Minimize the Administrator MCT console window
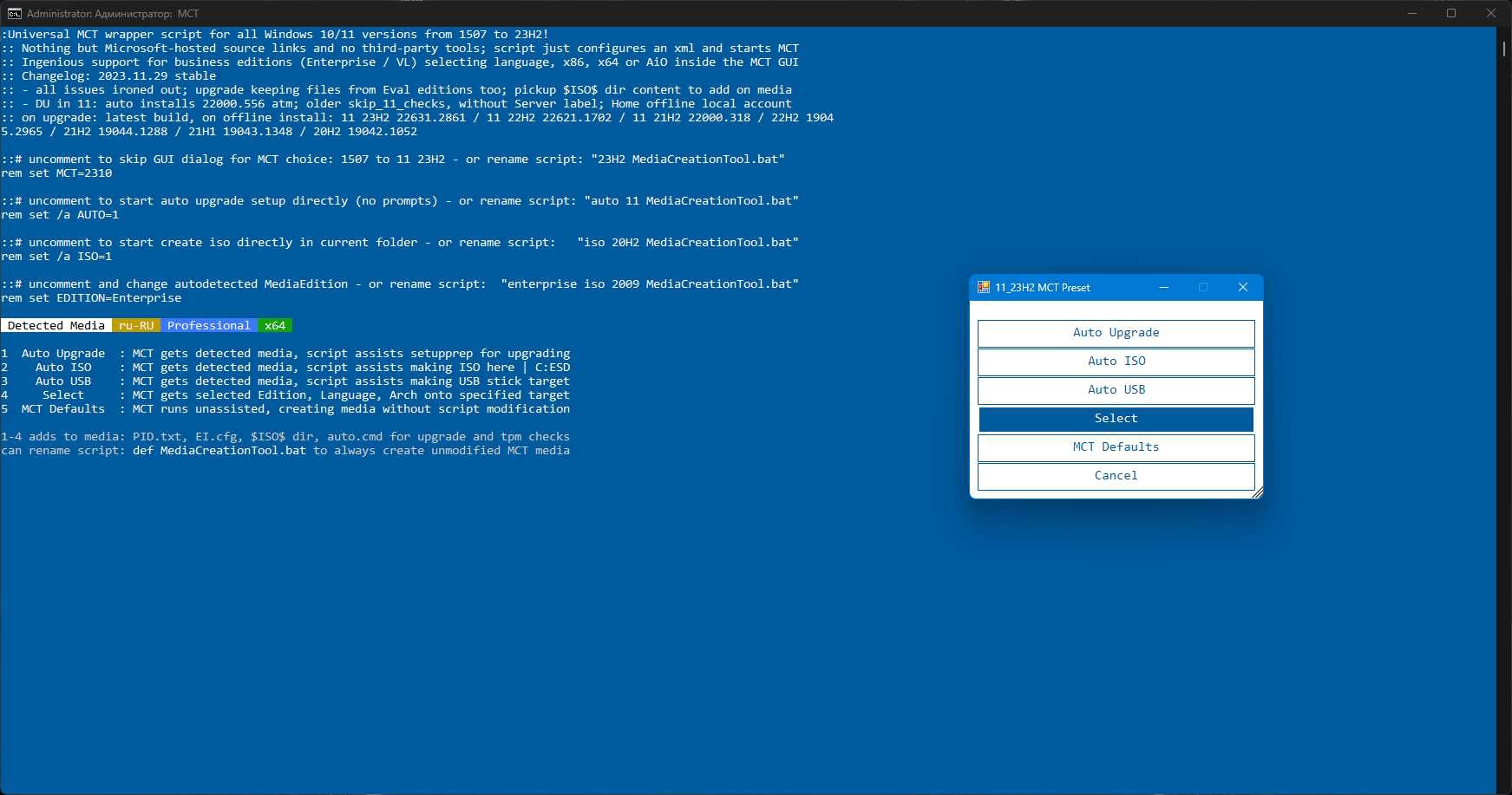This screenshot has width=1512, height=795. click(1412, 13)
